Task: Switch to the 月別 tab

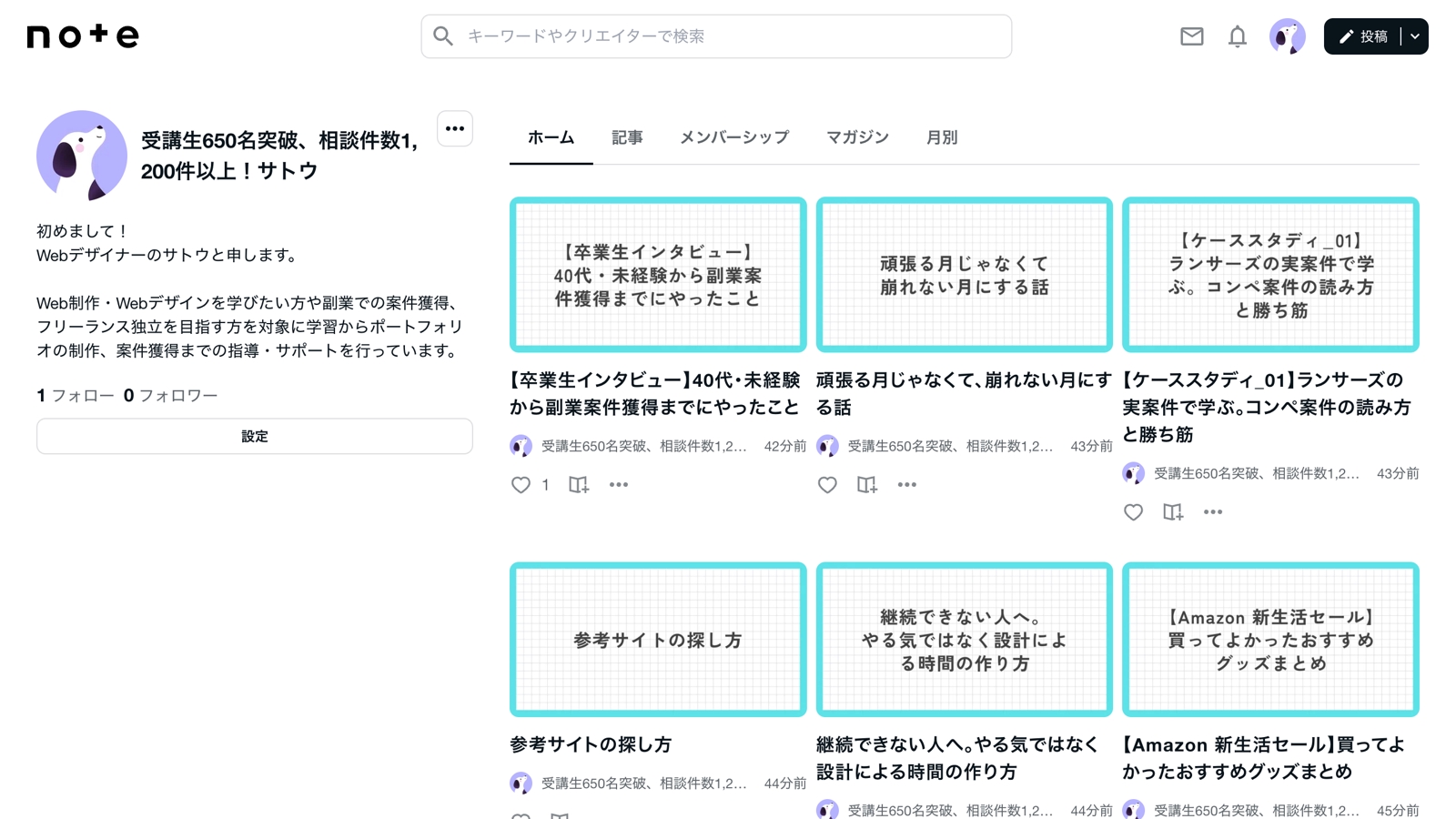Action: (x=942, y=137)
